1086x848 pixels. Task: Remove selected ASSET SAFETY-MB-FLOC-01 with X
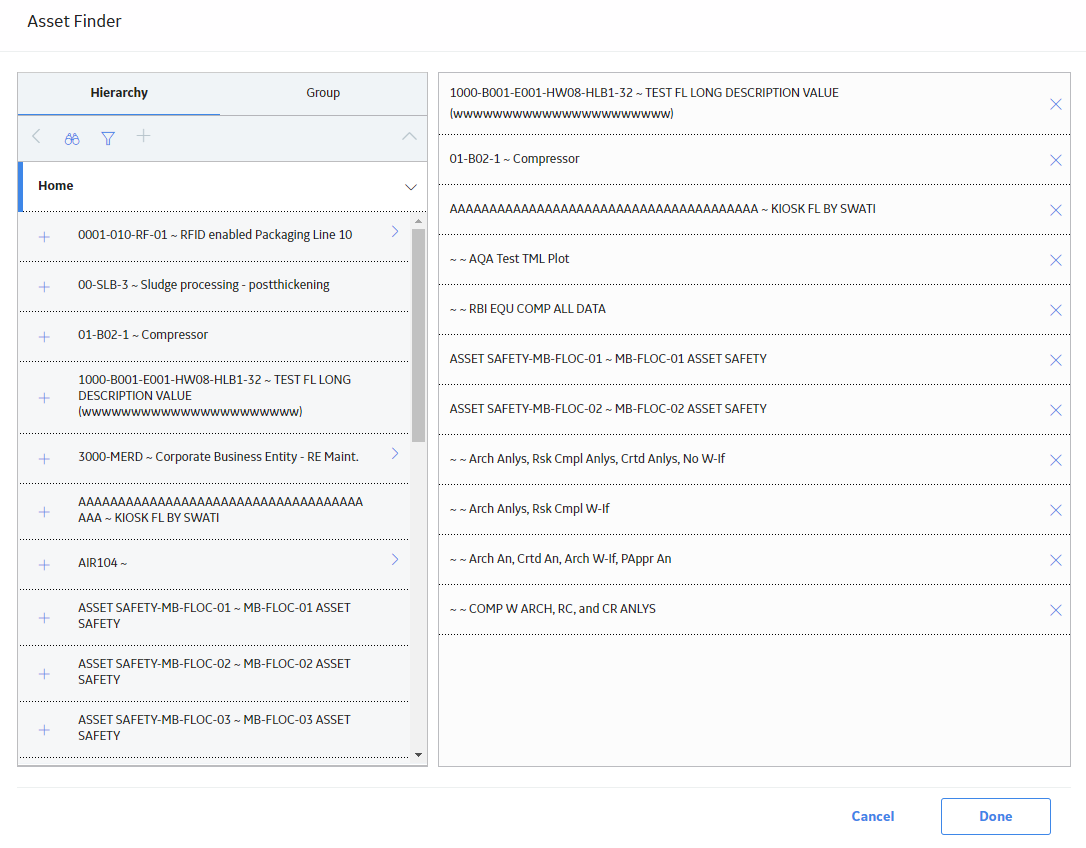(x=1056, y=360)
